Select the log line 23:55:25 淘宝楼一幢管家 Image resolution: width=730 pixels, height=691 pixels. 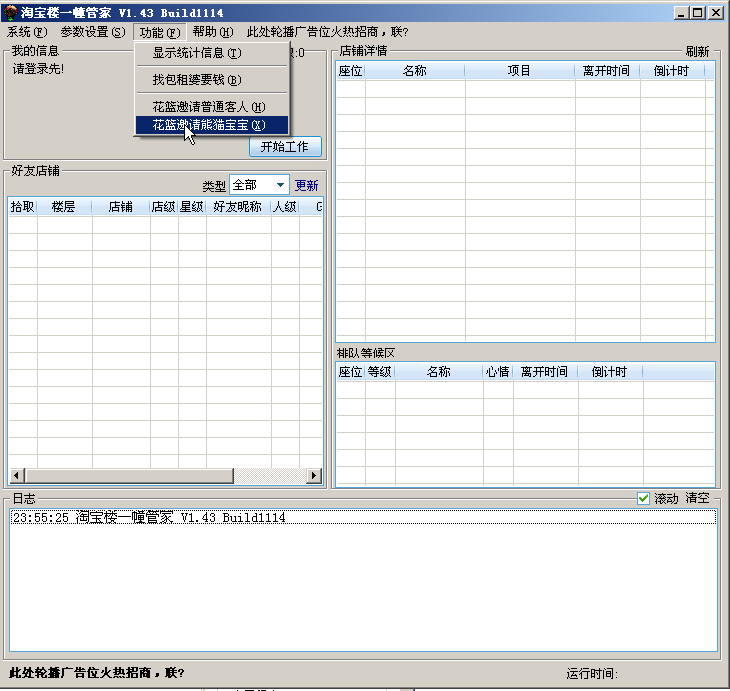coord(363,517)
